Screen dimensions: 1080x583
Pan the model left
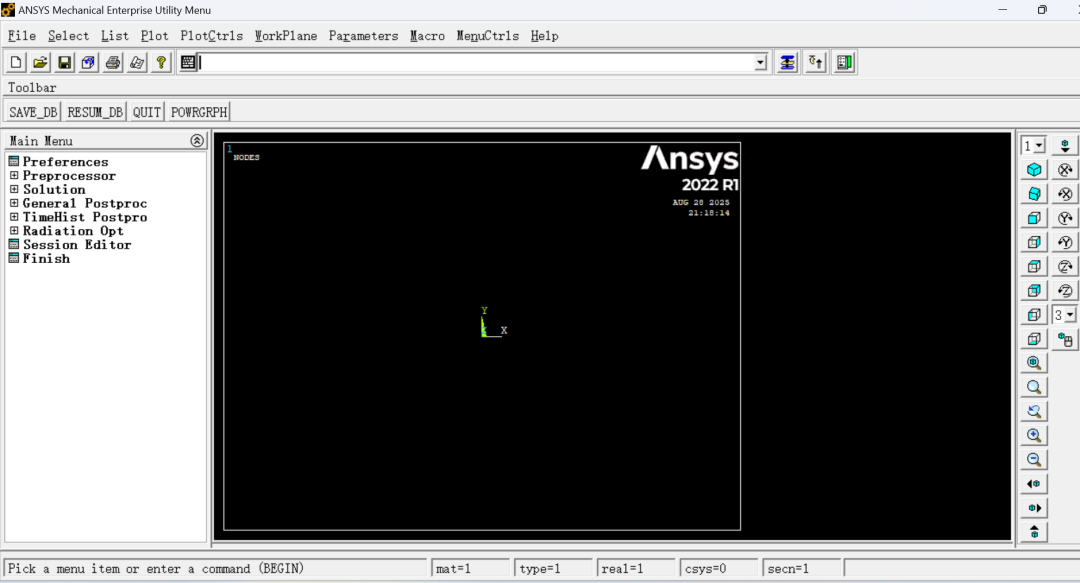point(1034,483)
